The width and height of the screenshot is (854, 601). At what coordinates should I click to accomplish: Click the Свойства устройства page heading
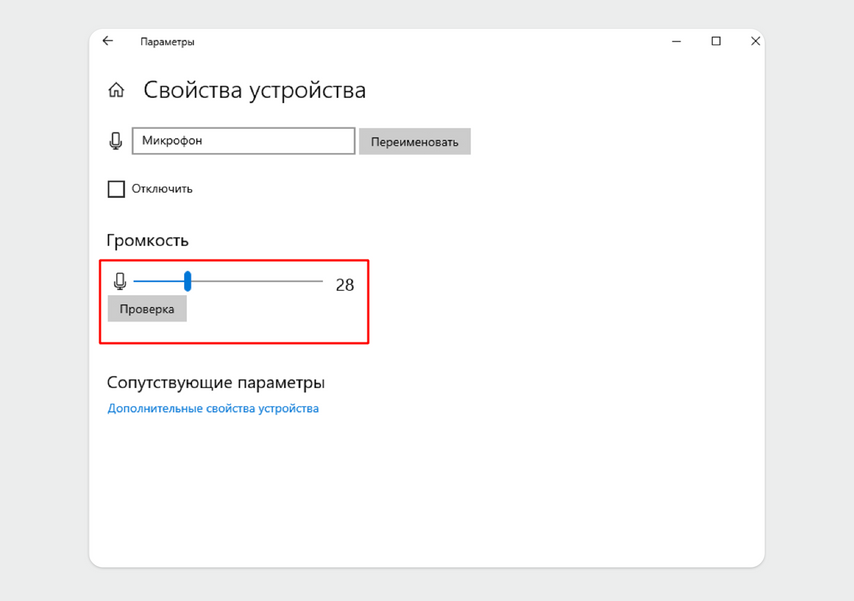[x=254, y=90]
